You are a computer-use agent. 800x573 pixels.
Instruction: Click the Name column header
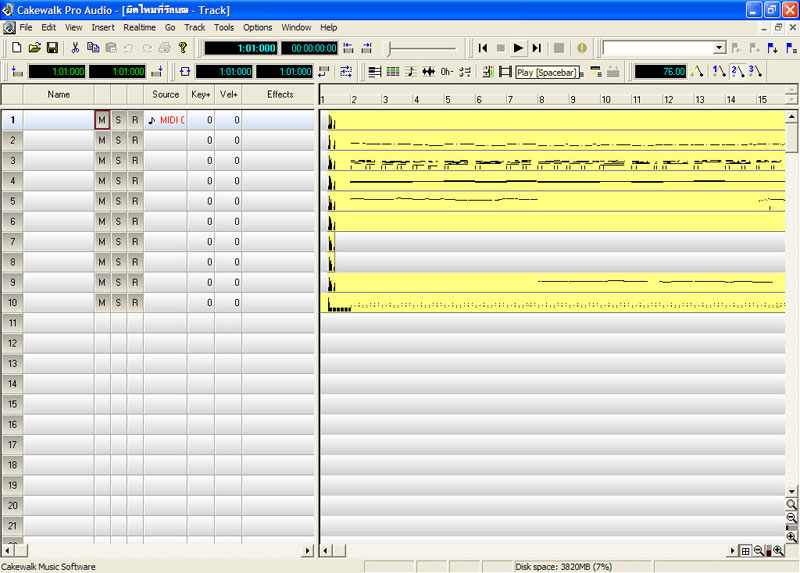tap(59, 94)
